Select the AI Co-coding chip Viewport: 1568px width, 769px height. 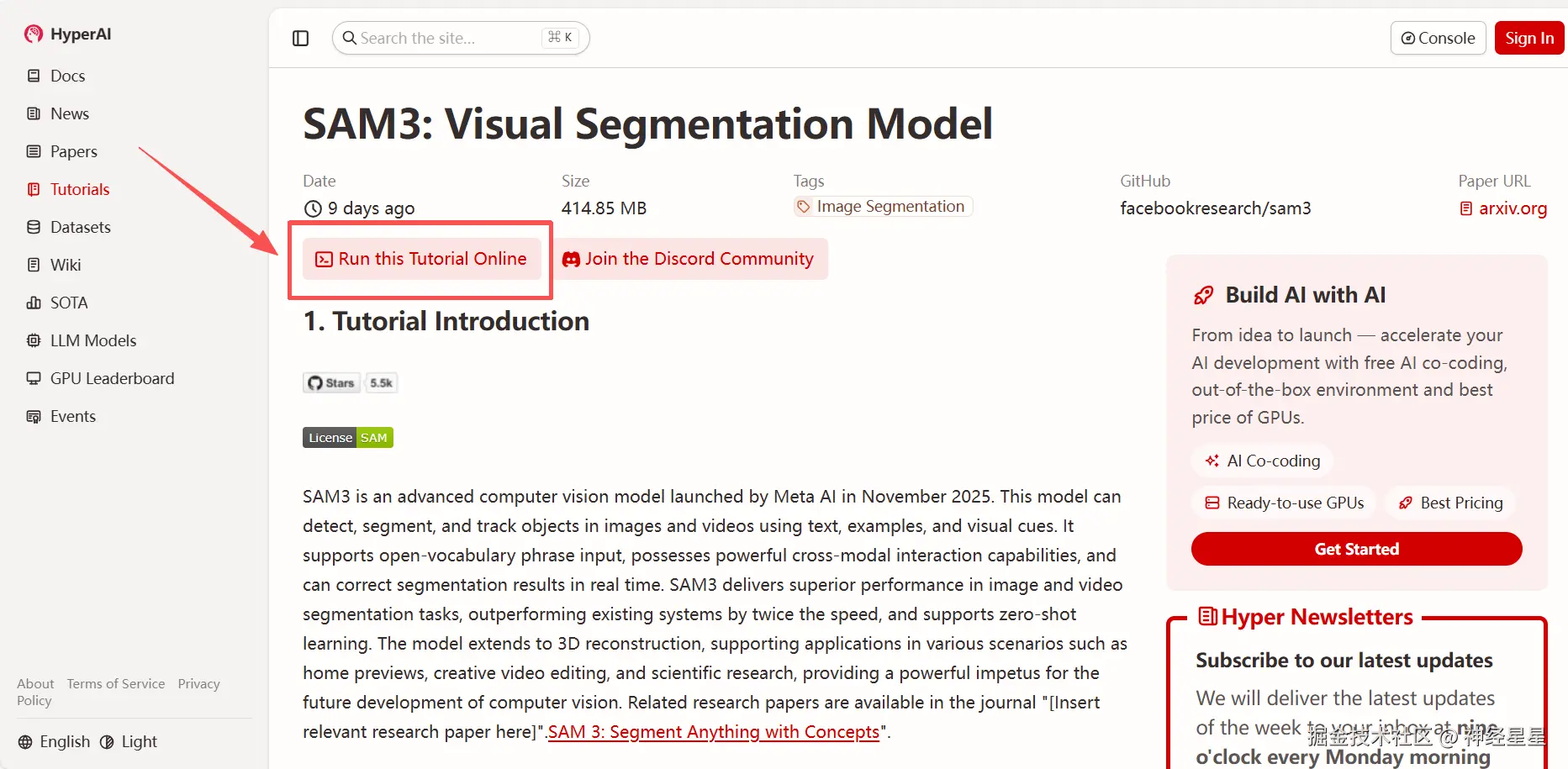(1262, 461)
